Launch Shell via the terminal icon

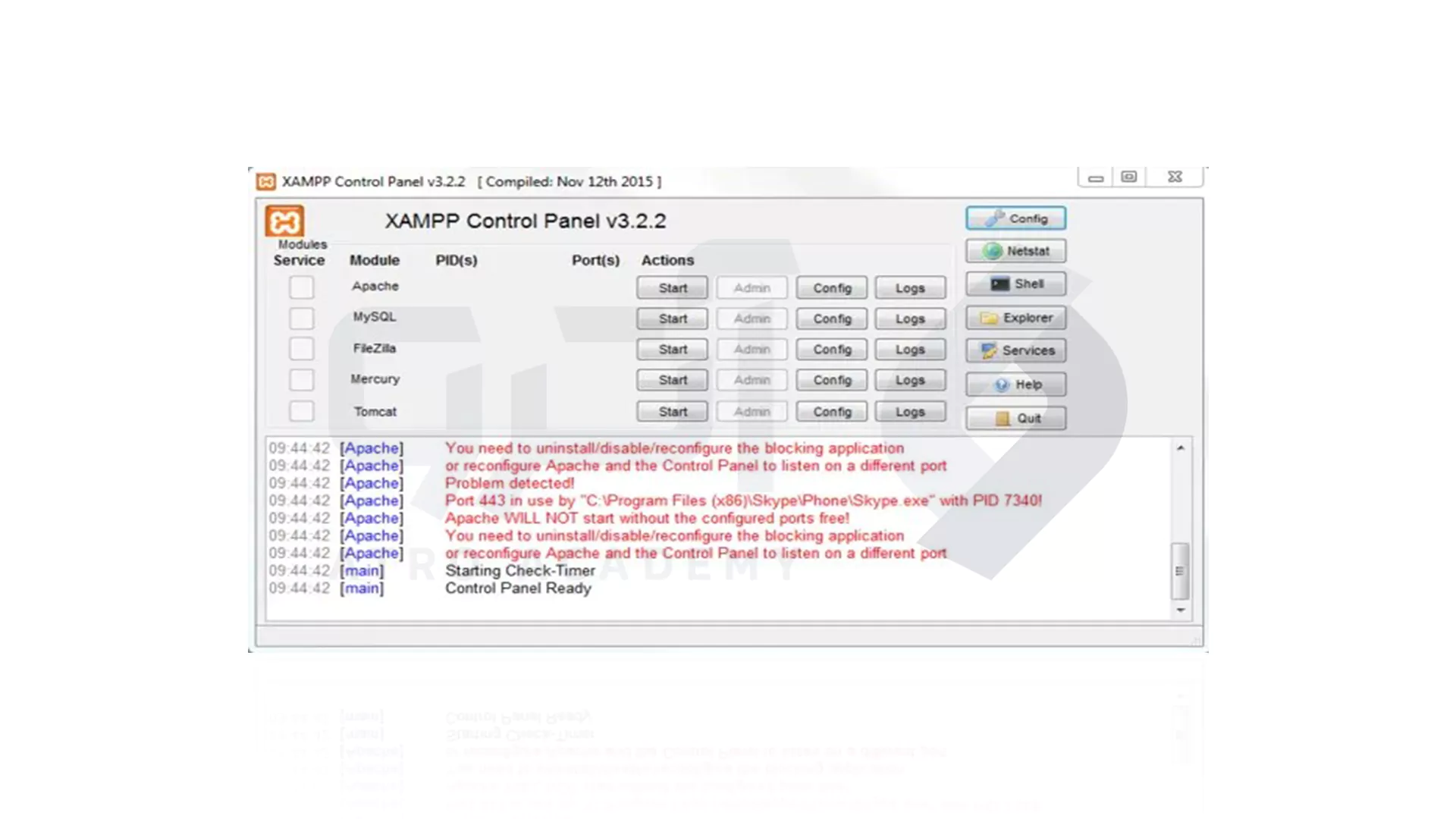pos(1015,284)
